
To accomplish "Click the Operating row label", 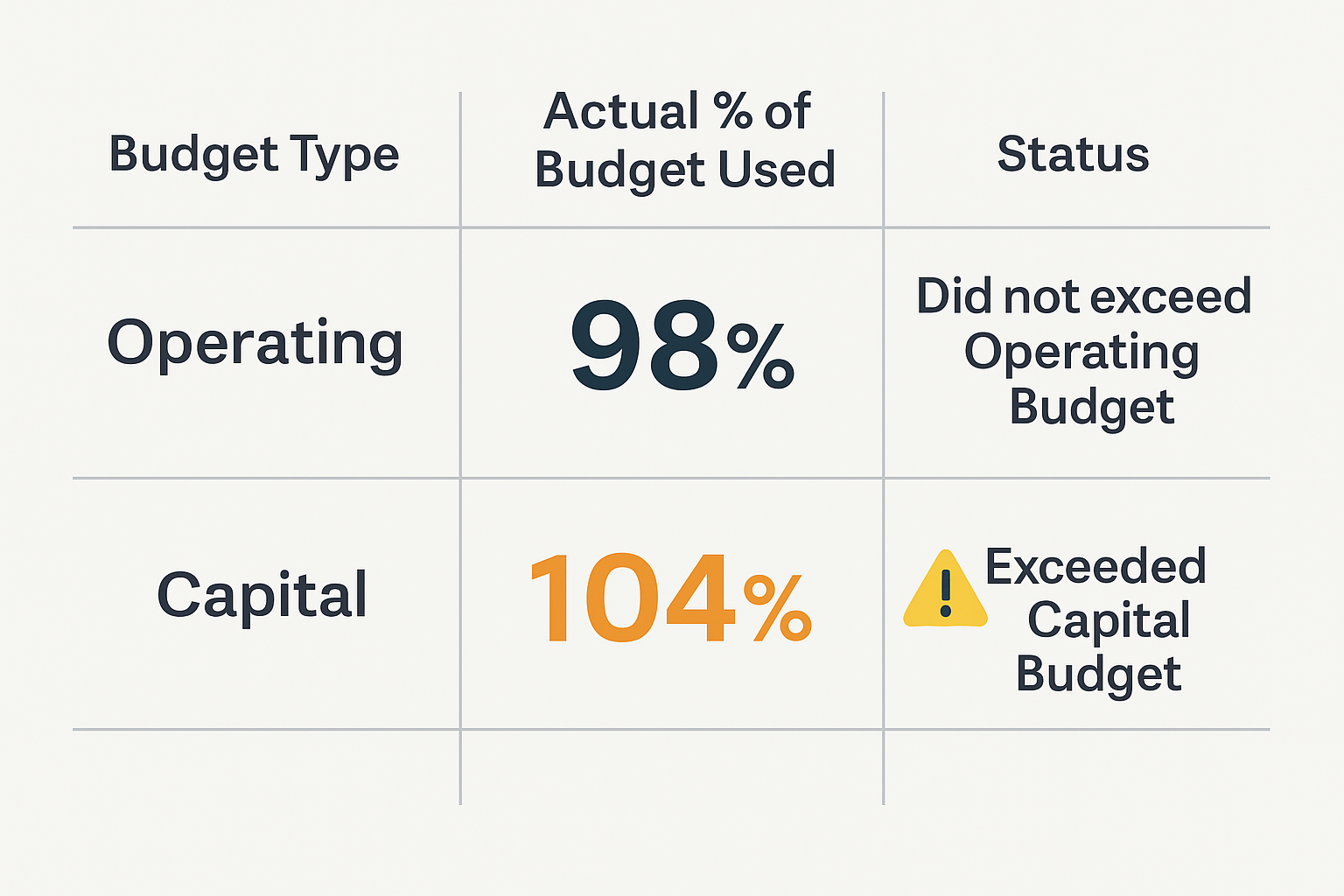I will [255, 343].
